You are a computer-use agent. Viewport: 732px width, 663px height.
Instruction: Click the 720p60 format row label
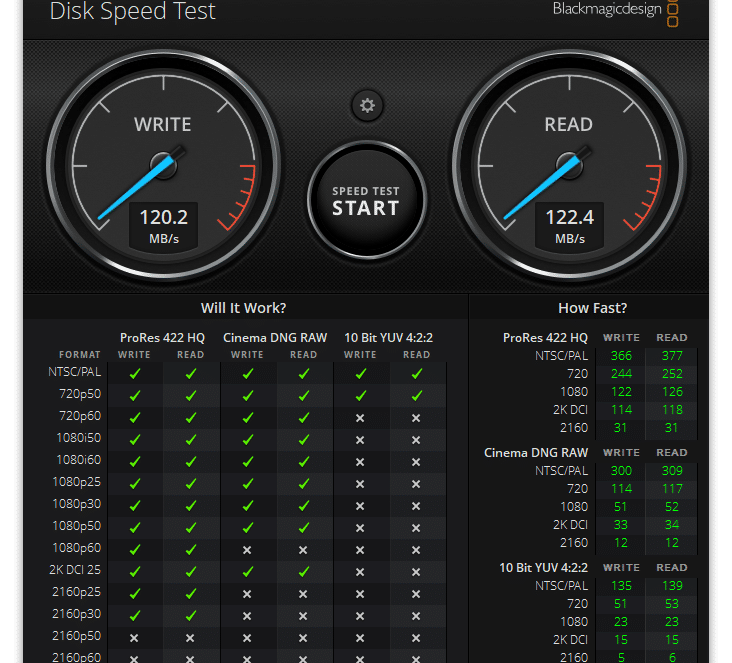pyautogui.click(x=80, y=416)
